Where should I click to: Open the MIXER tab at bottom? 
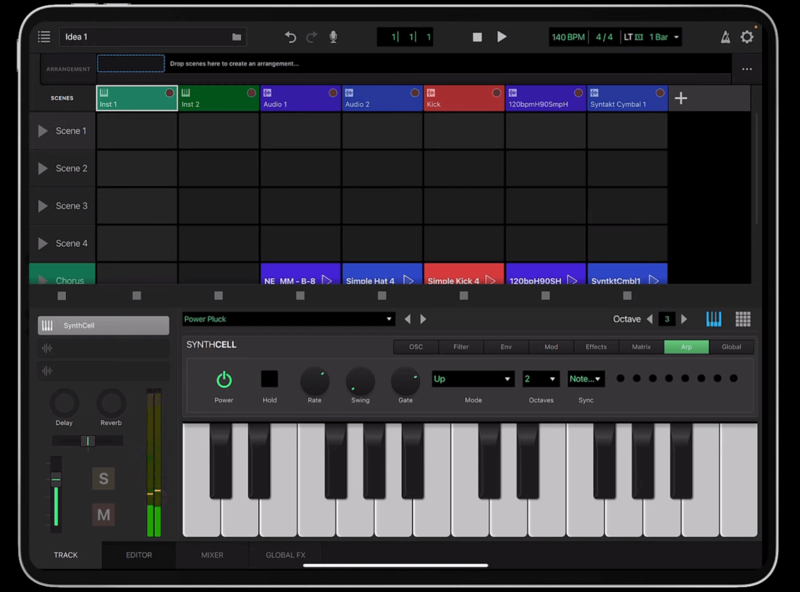pyautogui.click(x=212, y=555)
